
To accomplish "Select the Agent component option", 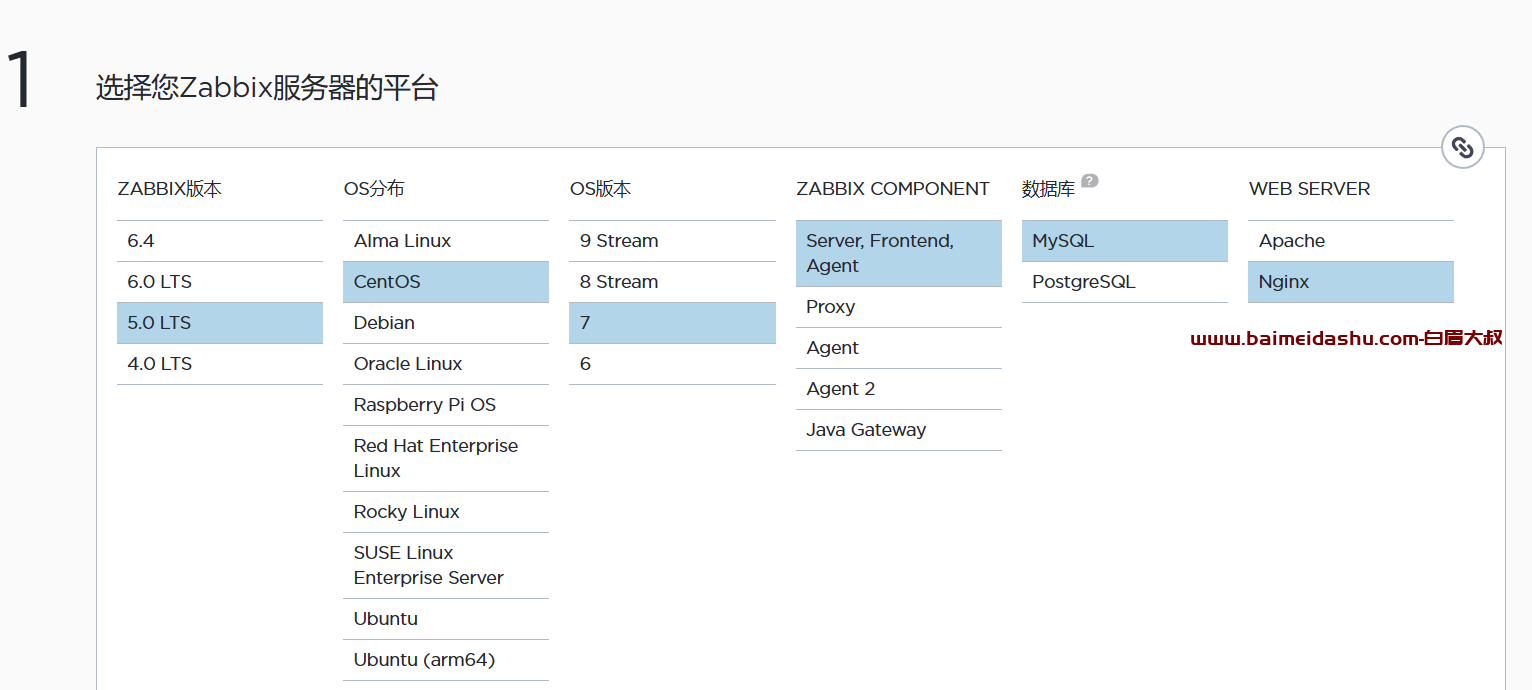I will click(x=899, y=348).
